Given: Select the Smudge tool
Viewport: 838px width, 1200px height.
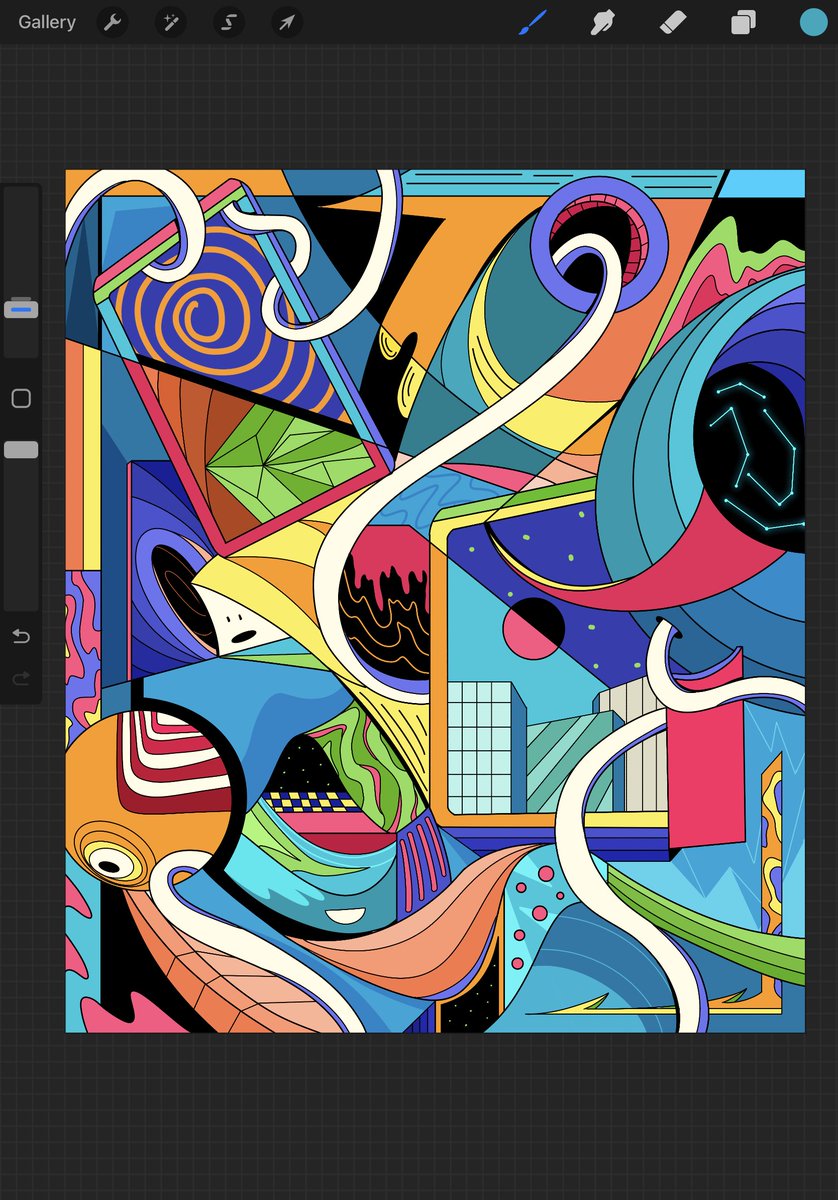Looking at the screenshot, I should click(x=601, y=22).
